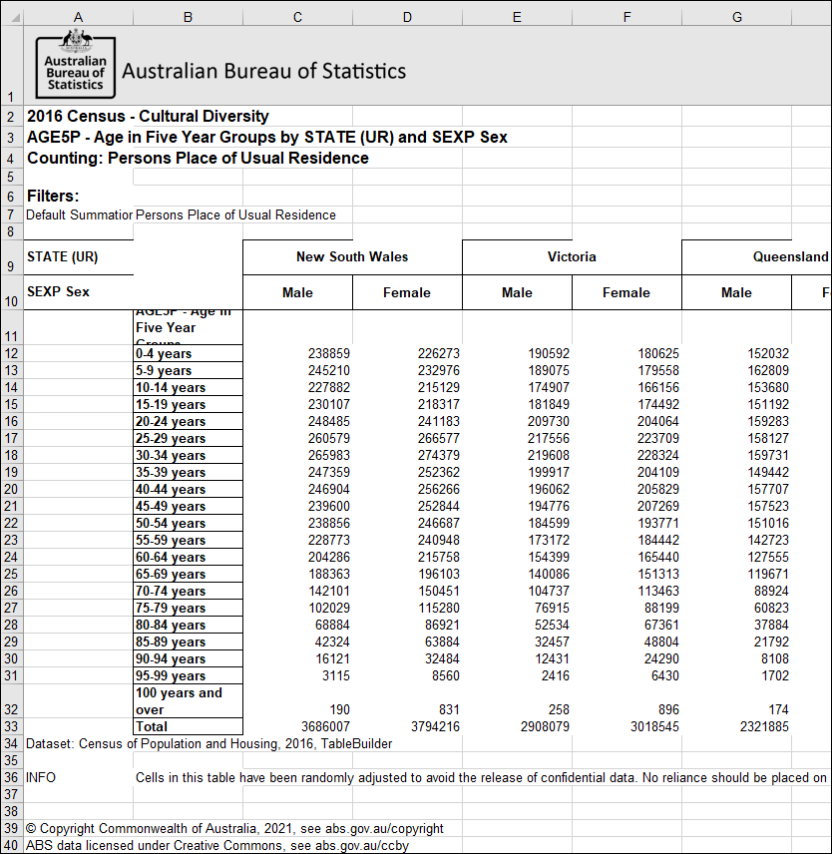Viewport: 832px width, 854px height.
Task: Click the '0-4 years' row label
Action: point(188,353)
